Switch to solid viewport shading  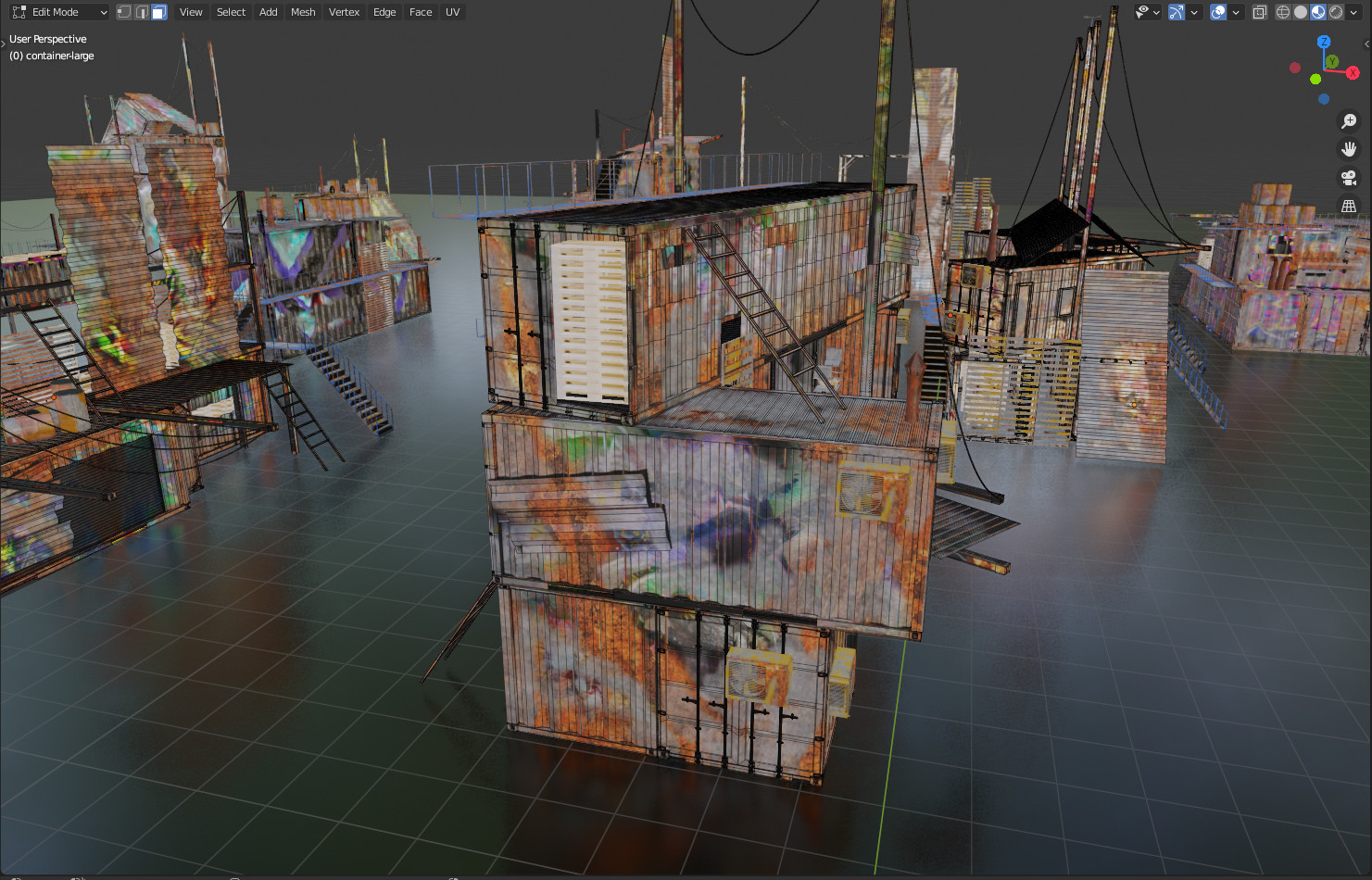coord(1301,12)
